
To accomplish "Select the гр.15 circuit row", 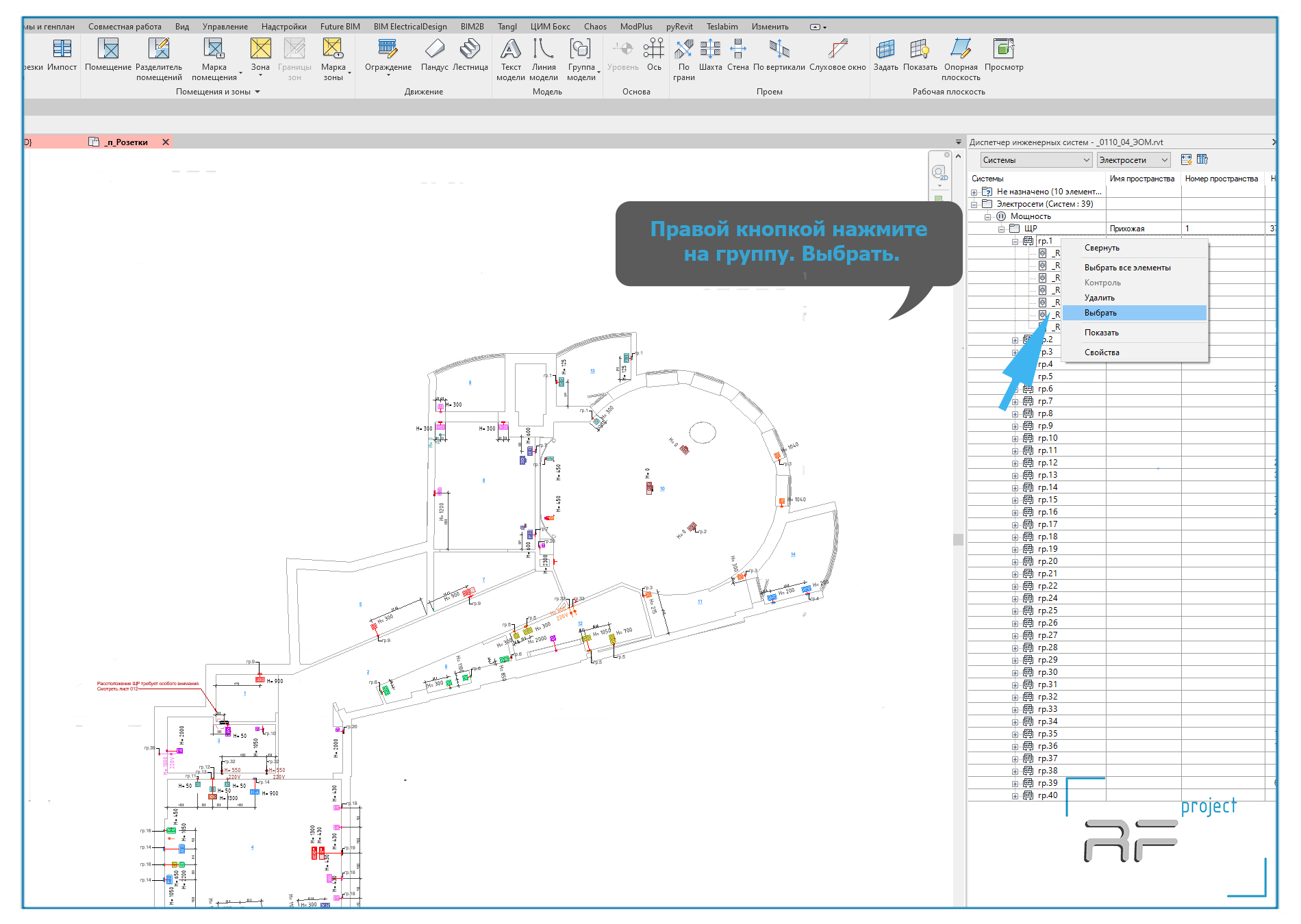I will [x=1048, y=500].
